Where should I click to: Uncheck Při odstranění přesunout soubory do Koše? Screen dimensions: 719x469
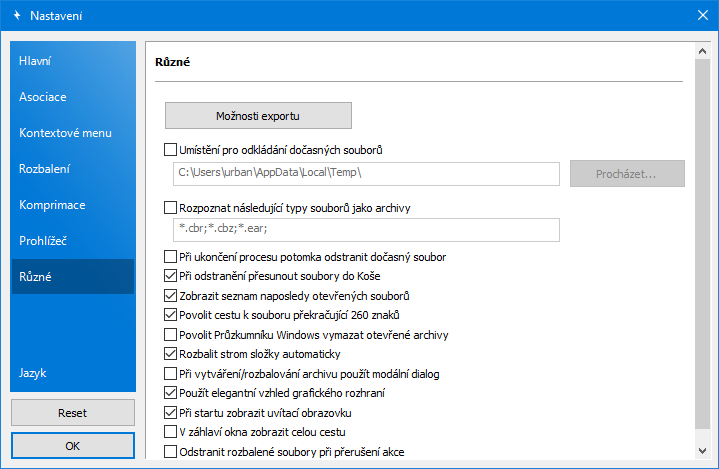tap(169, 275)
